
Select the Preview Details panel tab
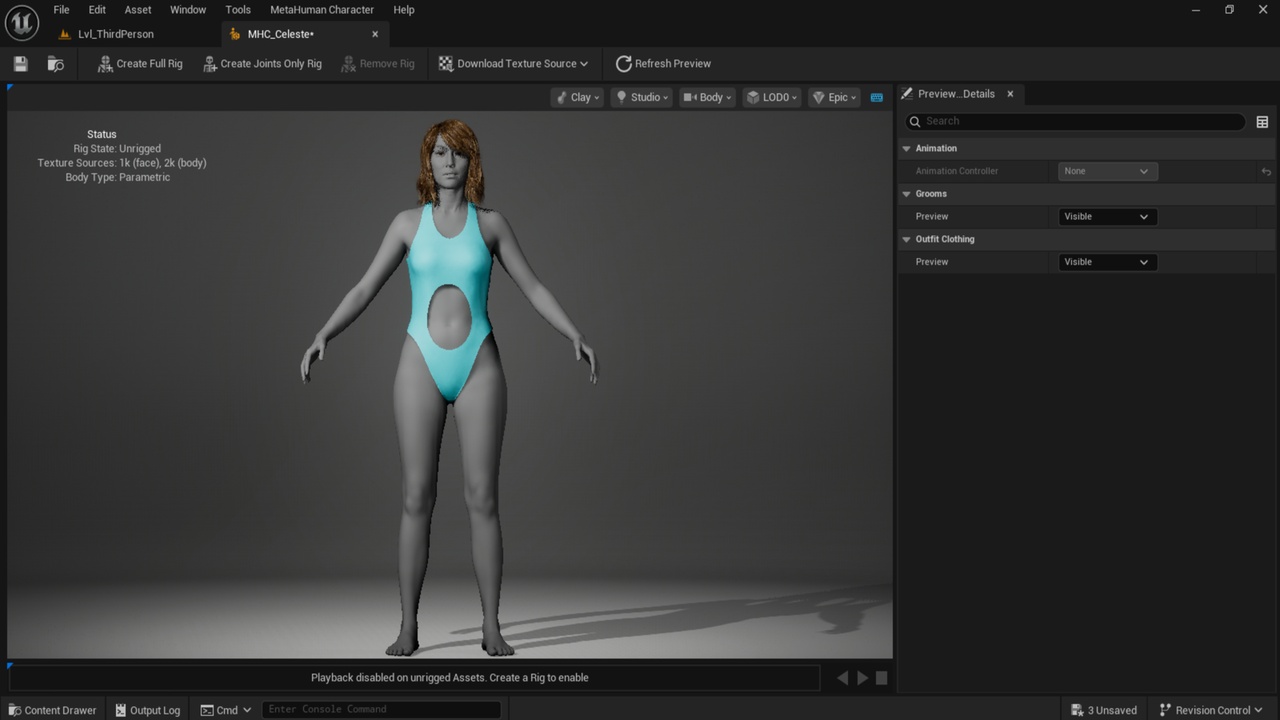[x=956, y=94]
